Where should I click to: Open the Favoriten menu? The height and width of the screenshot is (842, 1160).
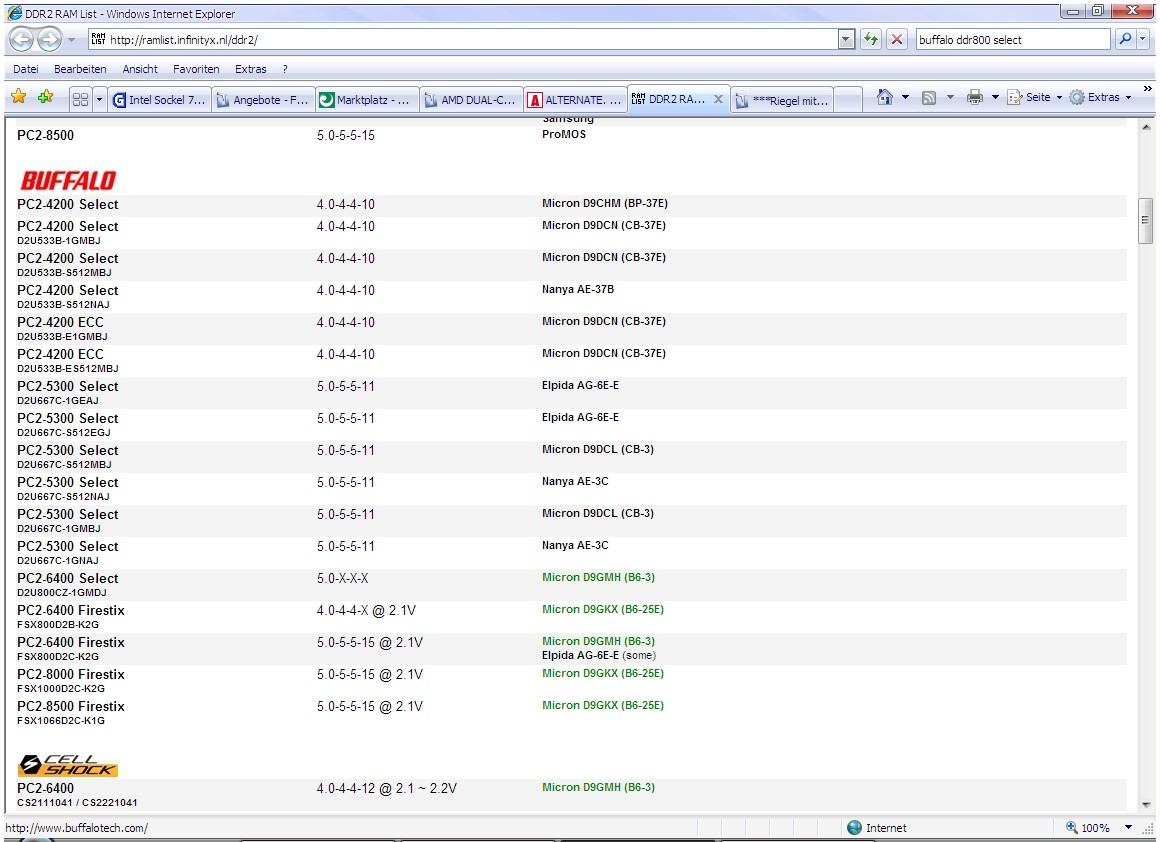pos(196,69)
